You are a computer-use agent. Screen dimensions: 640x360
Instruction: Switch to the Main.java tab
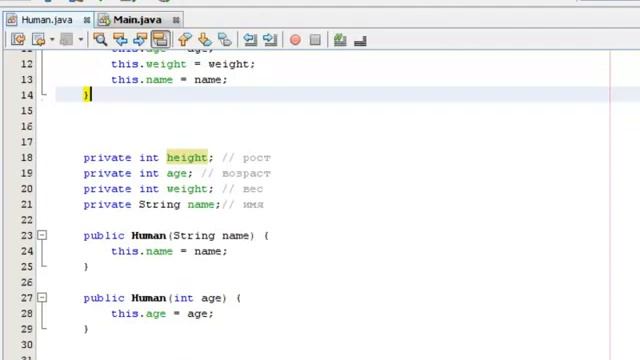(137, 20)
